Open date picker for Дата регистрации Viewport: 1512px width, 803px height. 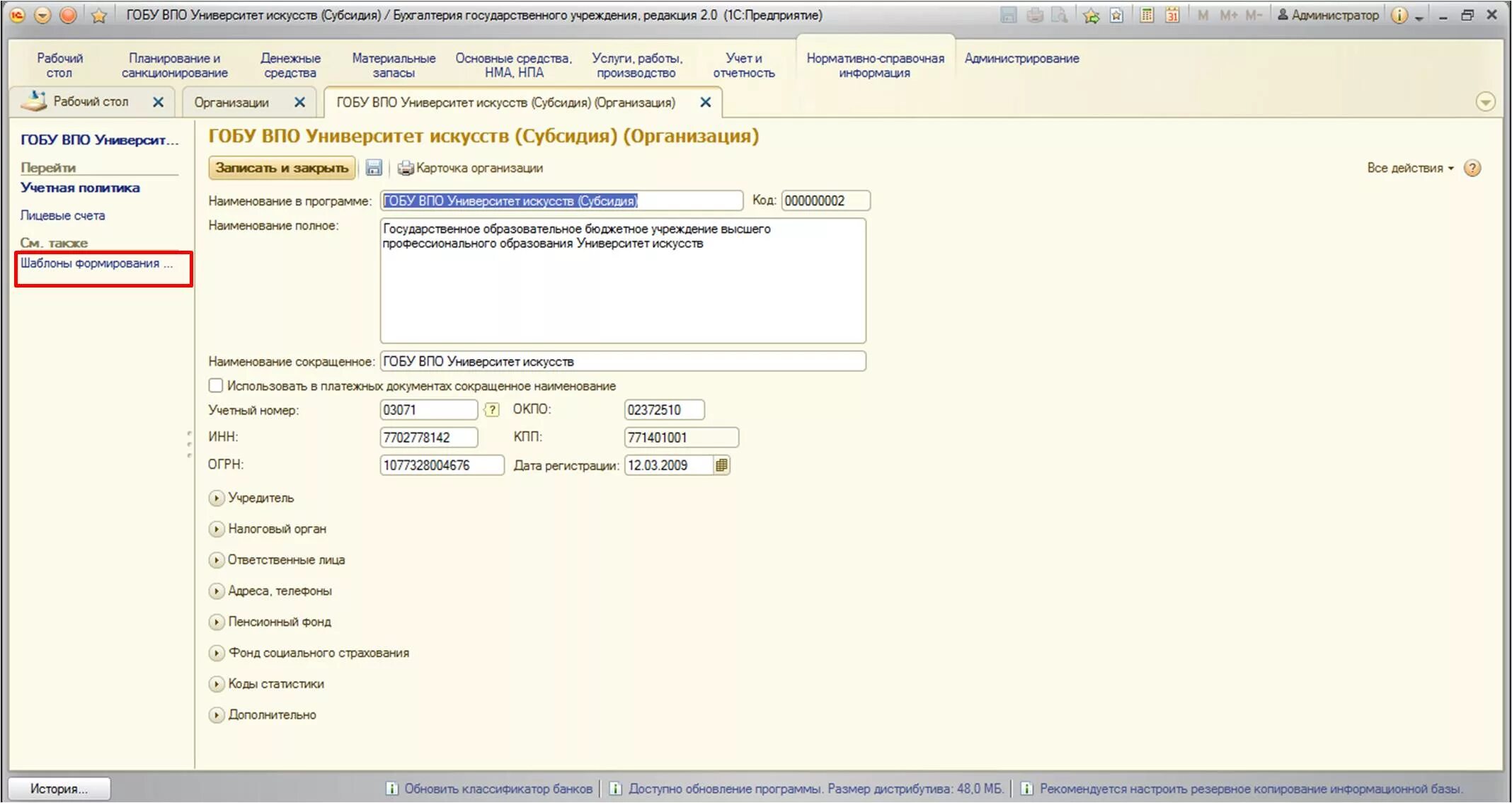pos(721,465)
